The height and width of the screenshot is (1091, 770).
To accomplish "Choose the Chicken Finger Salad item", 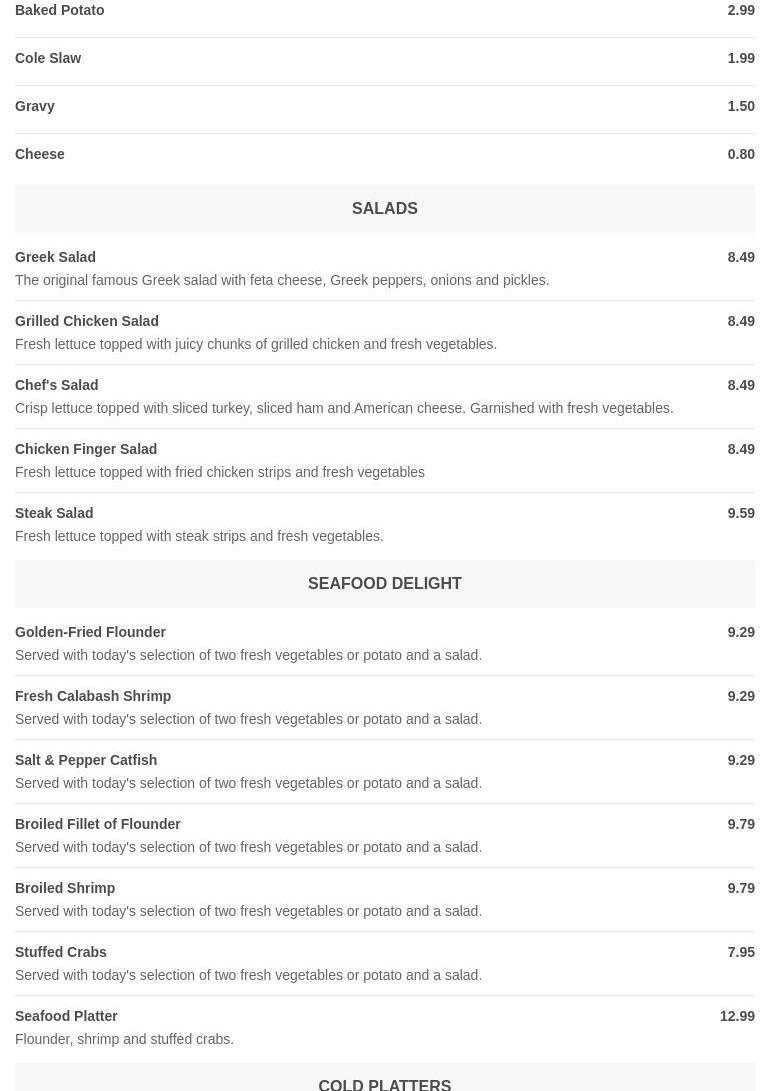I will (86, 449).
